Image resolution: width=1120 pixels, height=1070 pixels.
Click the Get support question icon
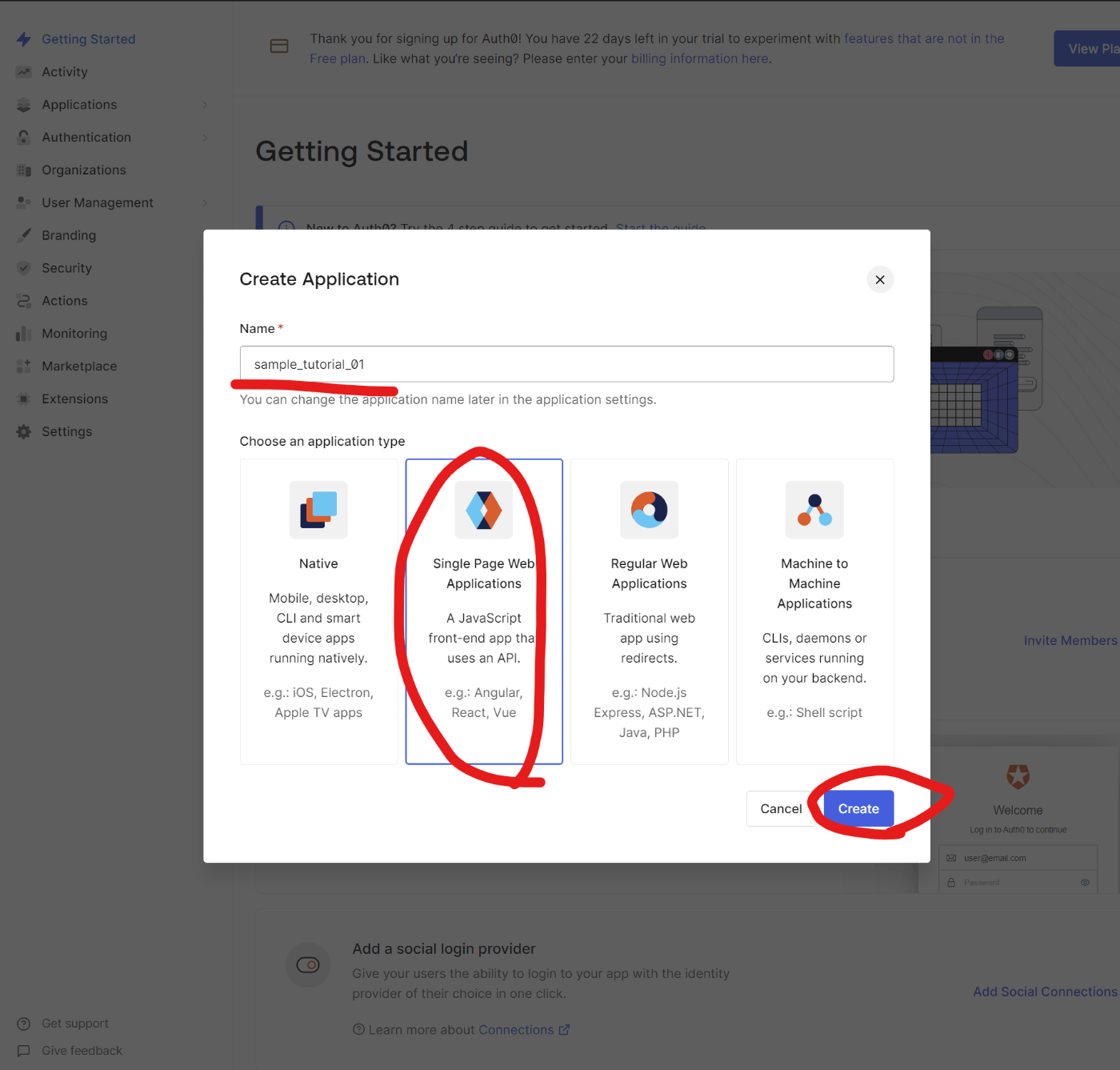click(x=24, y=1024)
